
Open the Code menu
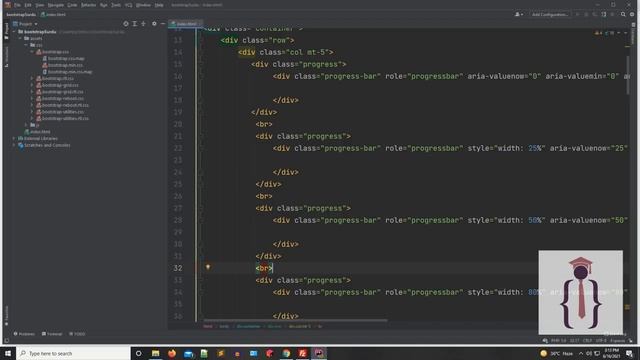pyautogui.click(x=72, y=5)
